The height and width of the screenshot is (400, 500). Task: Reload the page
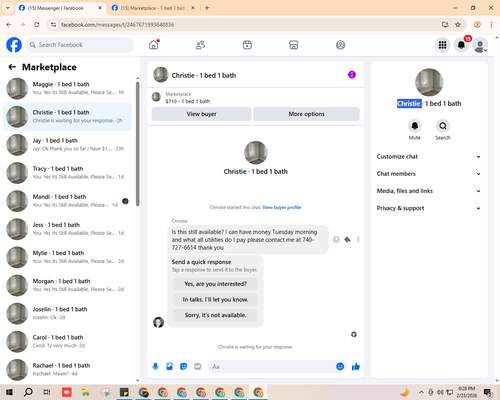[x=37, y=25]
